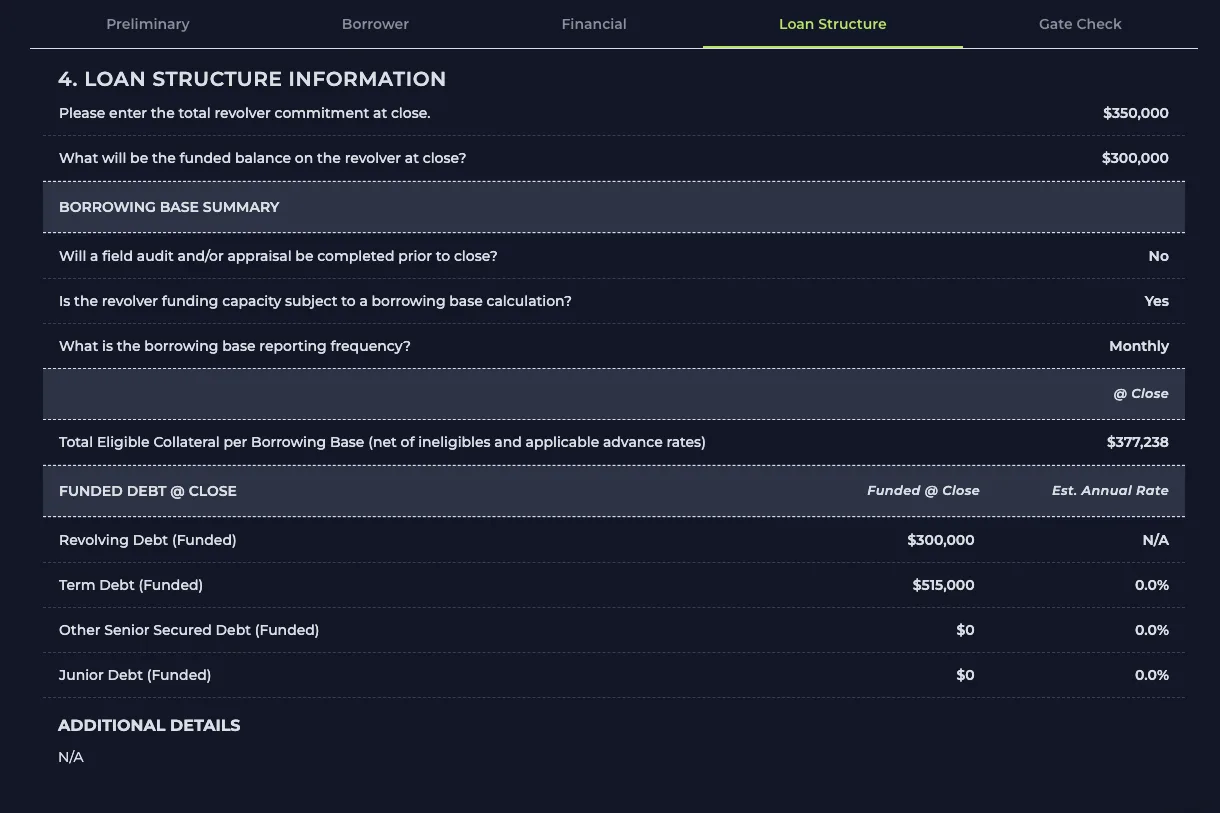Click Other Senior Secured Debt $0 amount
Image resolution: width=1220 pixels, height=813 pixels.
point(965,630)
